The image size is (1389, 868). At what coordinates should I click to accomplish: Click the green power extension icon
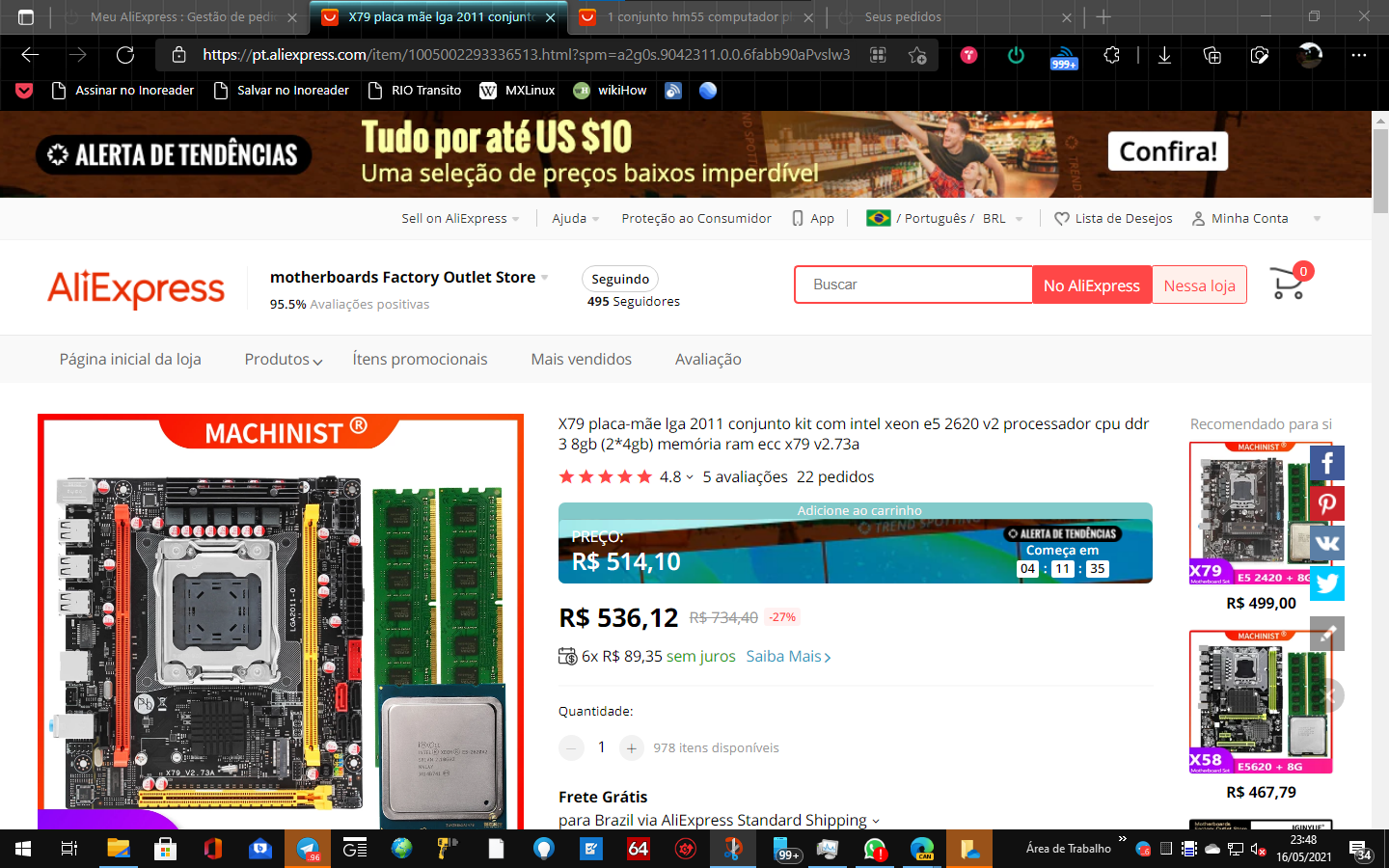tap(1016, 55)
